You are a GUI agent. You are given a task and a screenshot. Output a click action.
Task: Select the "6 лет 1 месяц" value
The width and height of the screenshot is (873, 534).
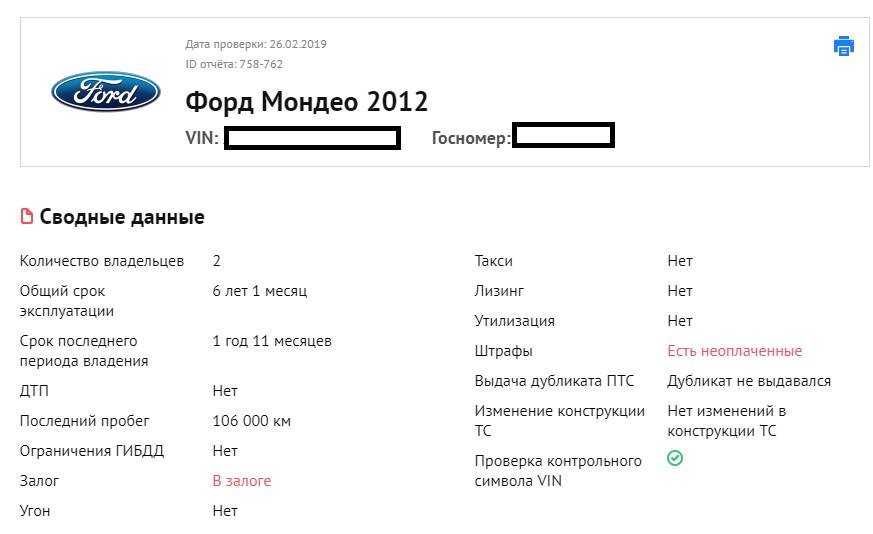(x=259, y=291)
